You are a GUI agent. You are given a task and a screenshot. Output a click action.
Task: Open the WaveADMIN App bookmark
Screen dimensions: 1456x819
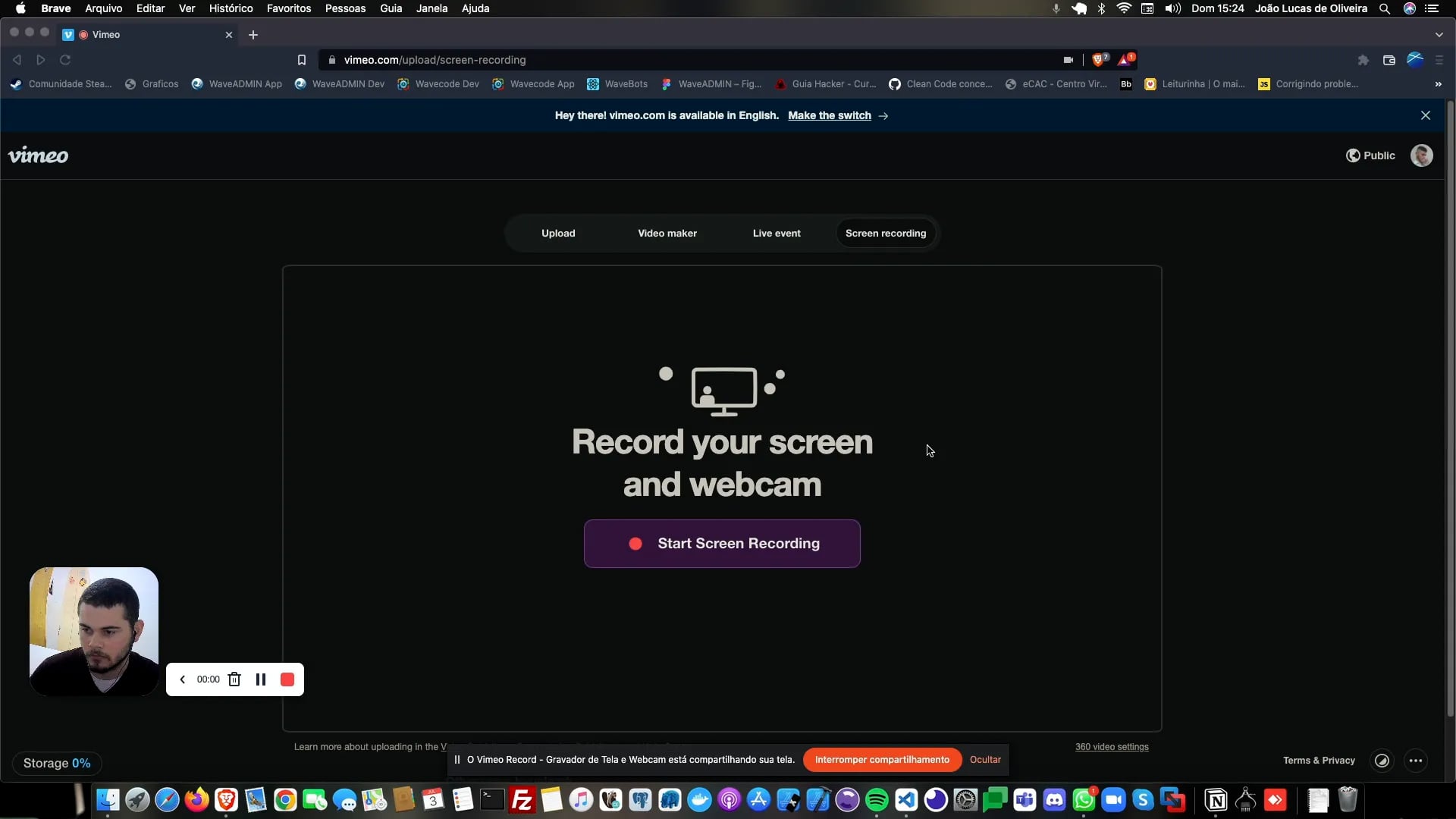click(x=237, y=84)
